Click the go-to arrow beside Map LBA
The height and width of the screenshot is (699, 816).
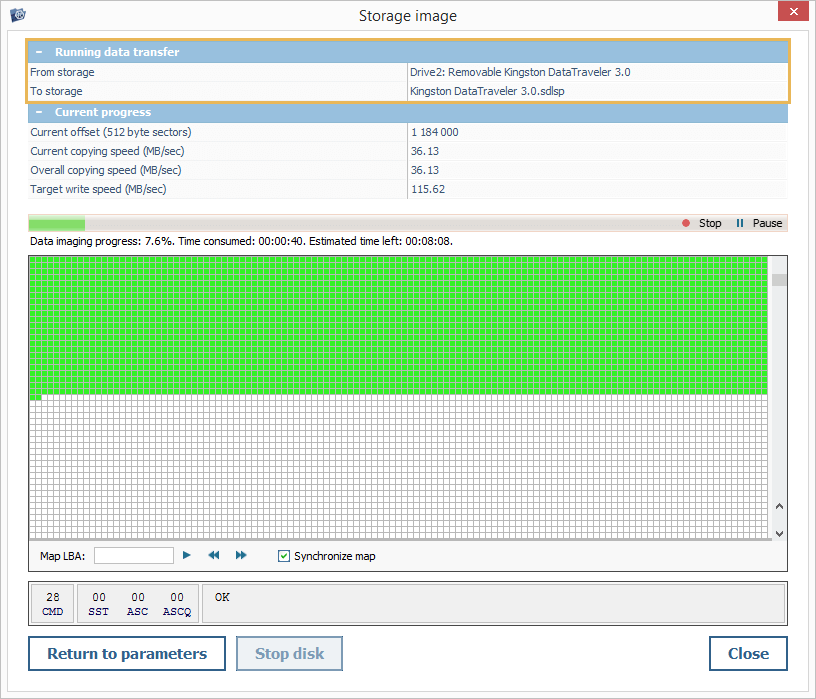coord(187,555)
